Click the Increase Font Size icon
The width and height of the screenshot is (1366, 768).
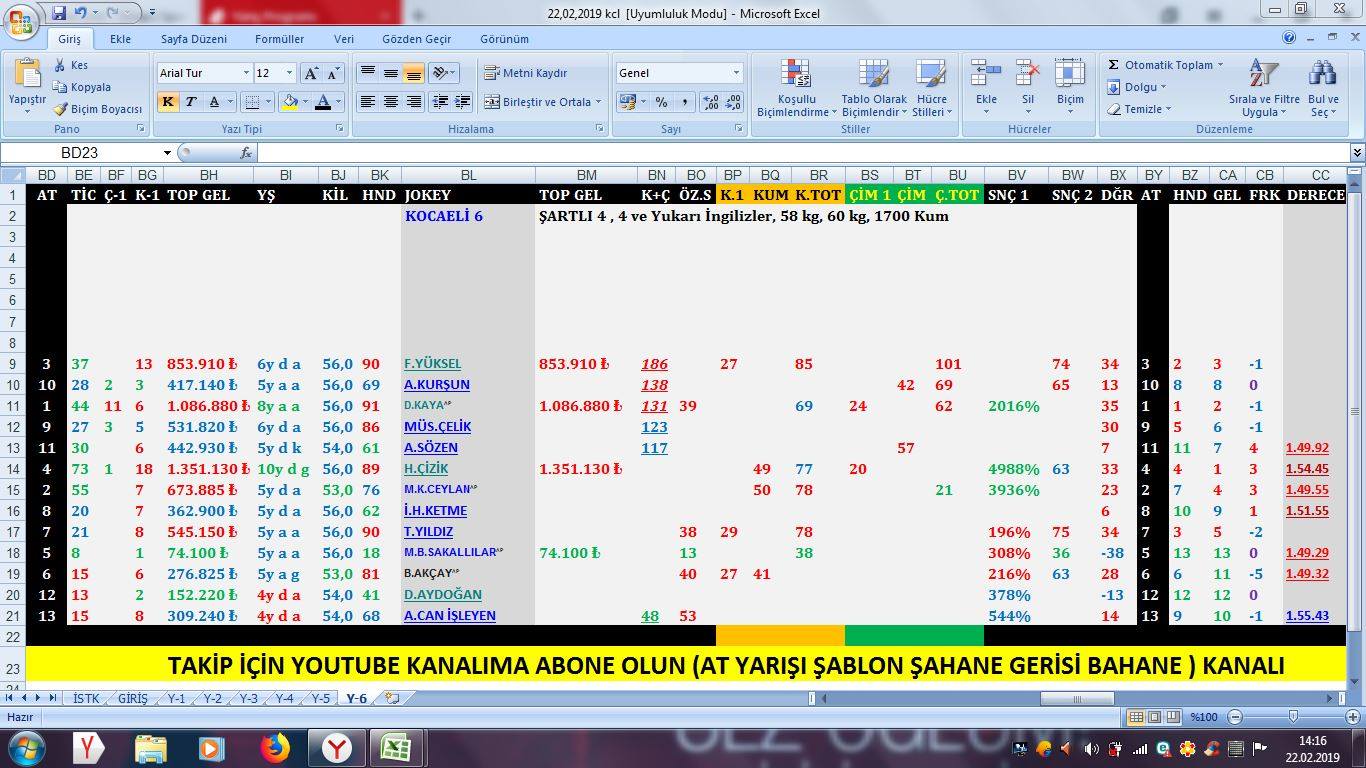(x=312, y=73)
